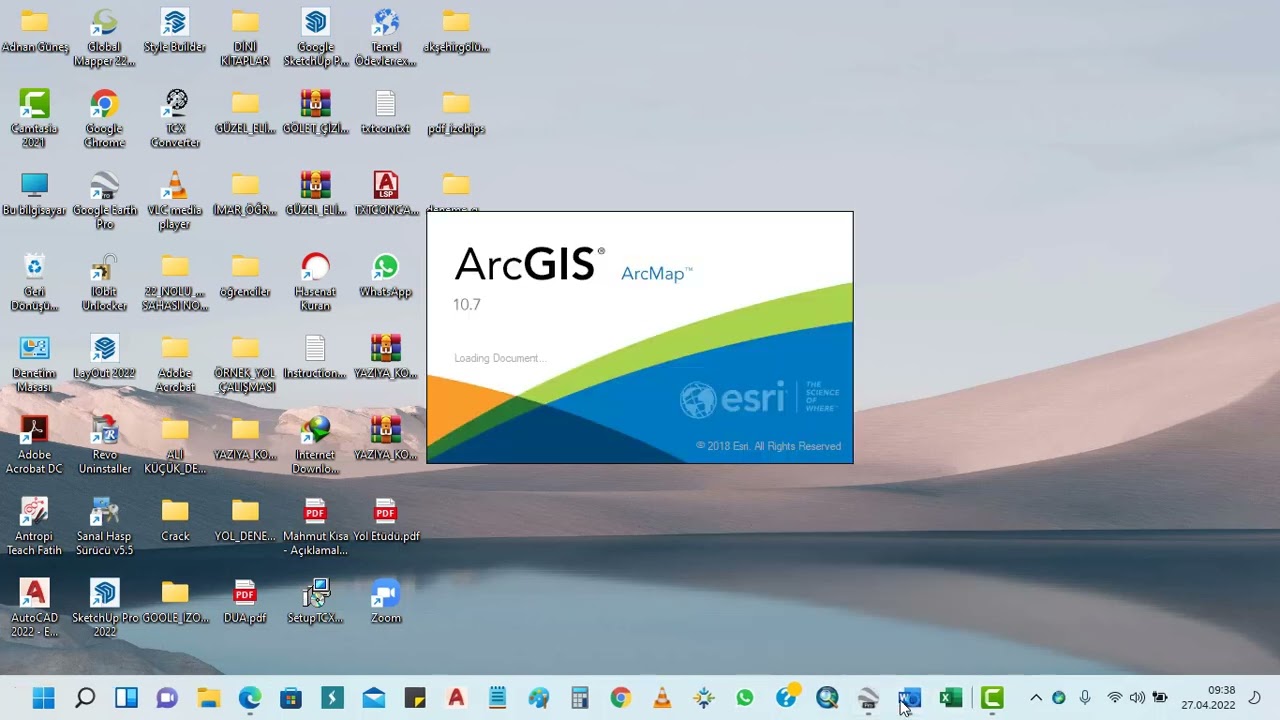Open the Calculator taskbar icon
Viewport: 1280px width, 720px height.
pos(579,698)
